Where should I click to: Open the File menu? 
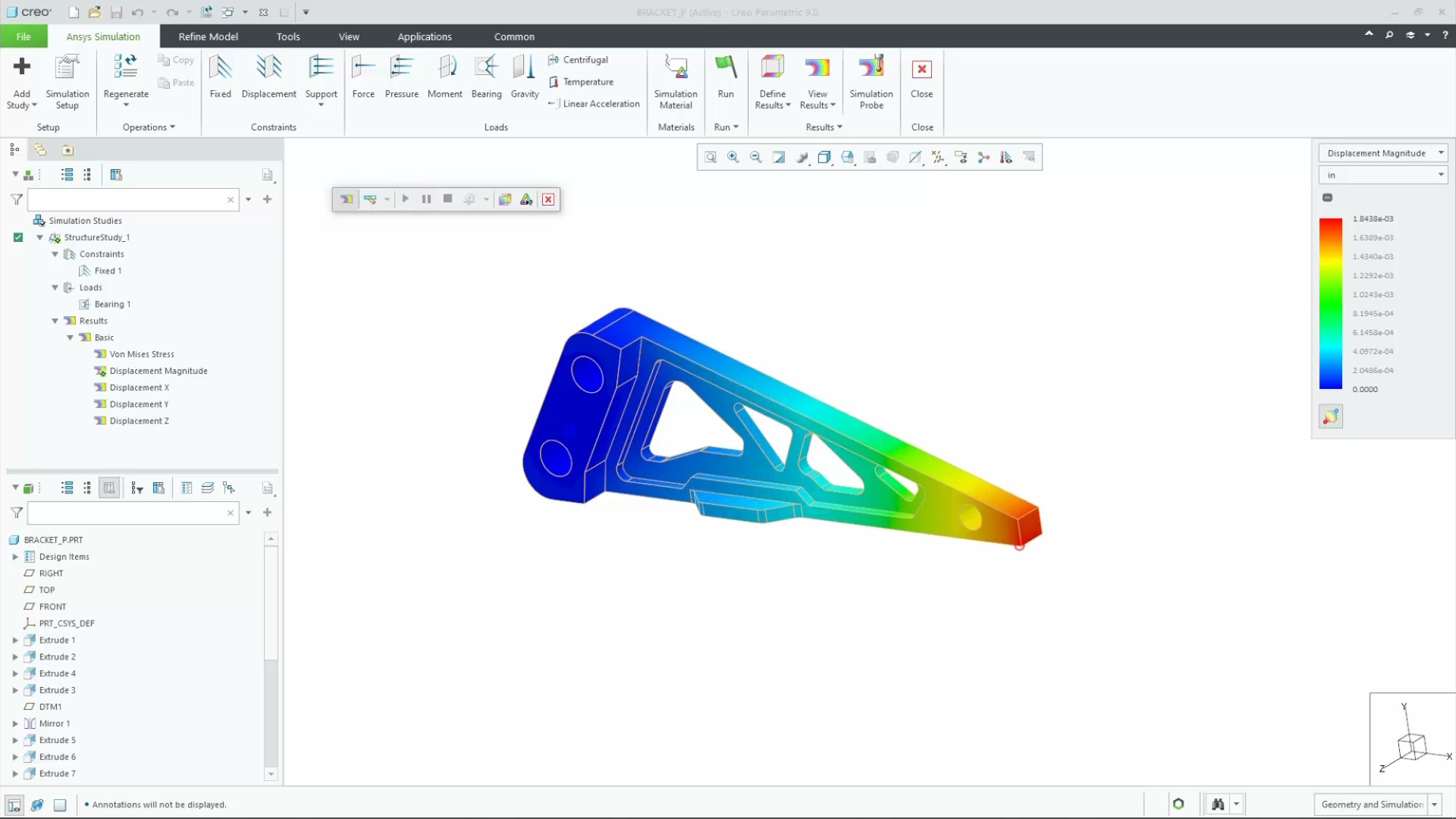coord(24,36)
